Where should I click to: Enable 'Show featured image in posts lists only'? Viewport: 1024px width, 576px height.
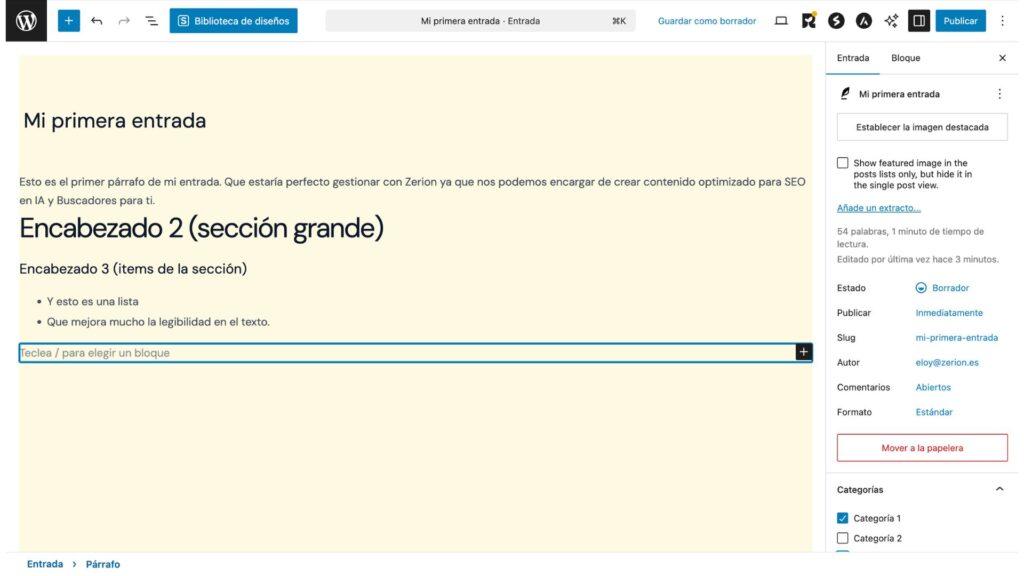click(x=843, y=163)
